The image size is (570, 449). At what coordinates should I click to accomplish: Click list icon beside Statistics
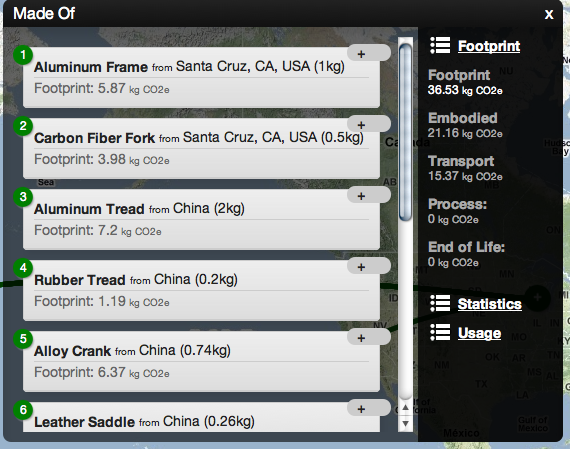pos(440,303)
